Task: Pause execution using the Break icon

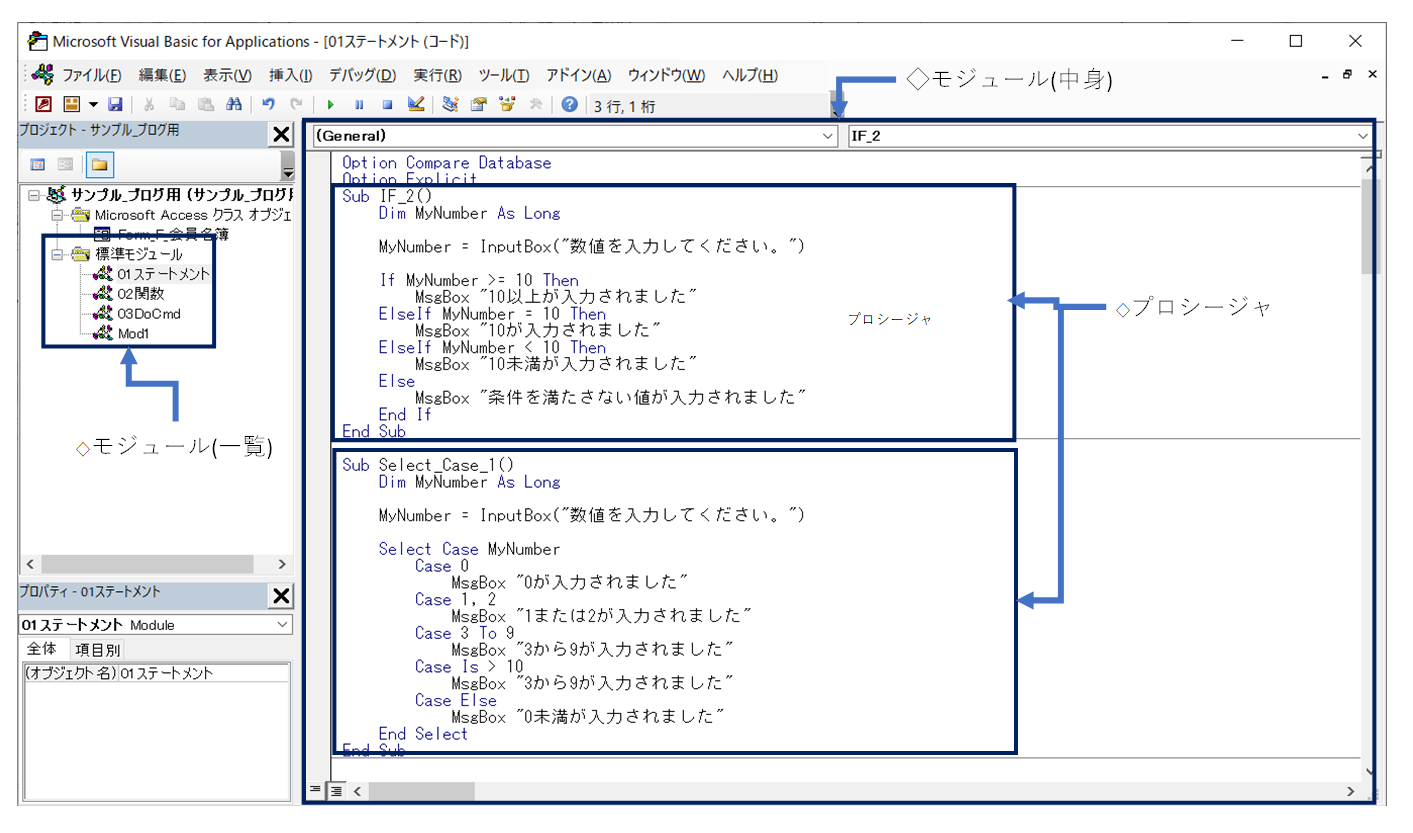Action: (x=360, y=104)
